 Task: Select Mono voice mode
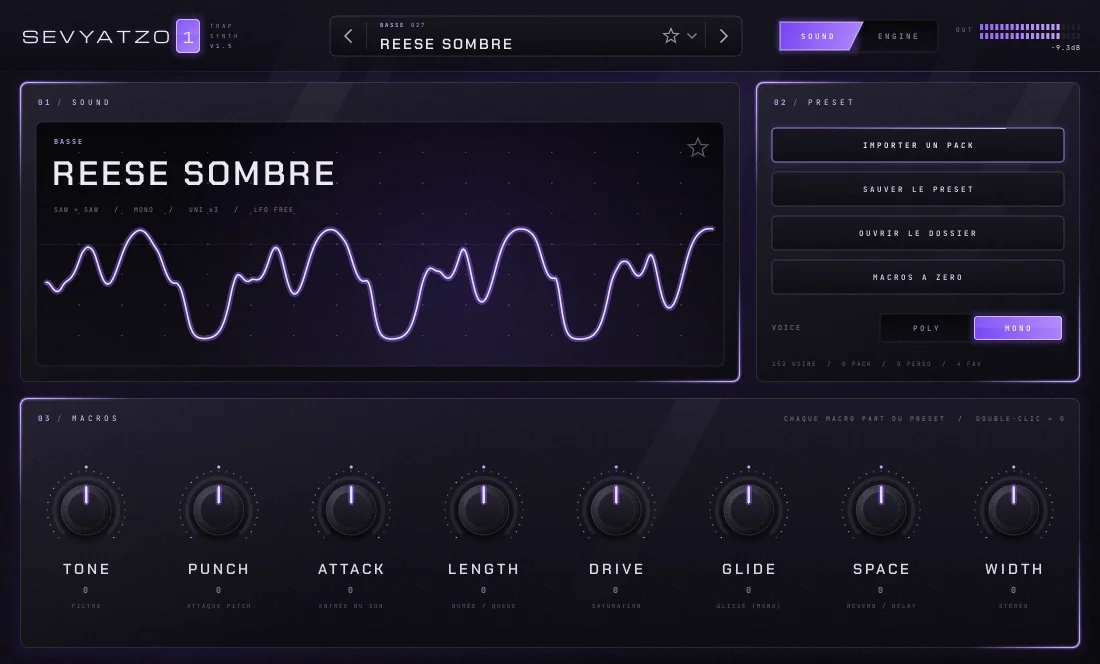(1018, 328)
